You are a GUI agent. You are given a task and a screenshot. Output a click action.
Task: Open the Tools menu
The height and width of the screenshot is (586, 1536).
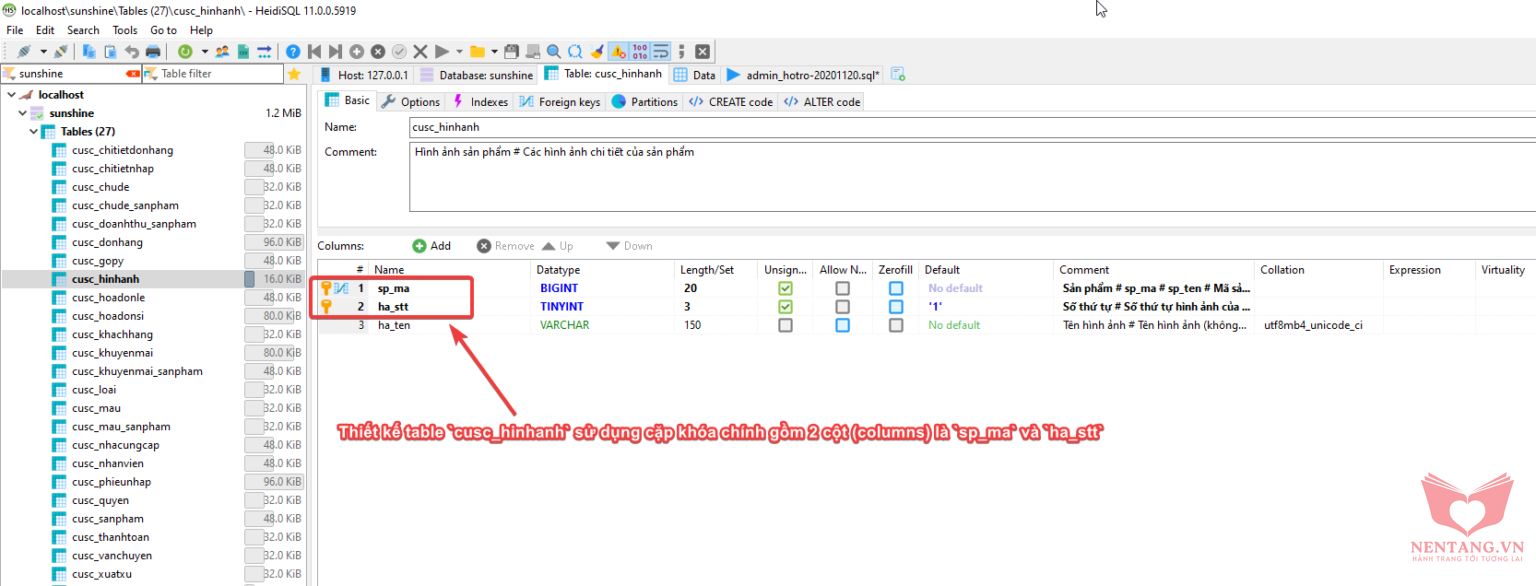[x=125, y=30]
